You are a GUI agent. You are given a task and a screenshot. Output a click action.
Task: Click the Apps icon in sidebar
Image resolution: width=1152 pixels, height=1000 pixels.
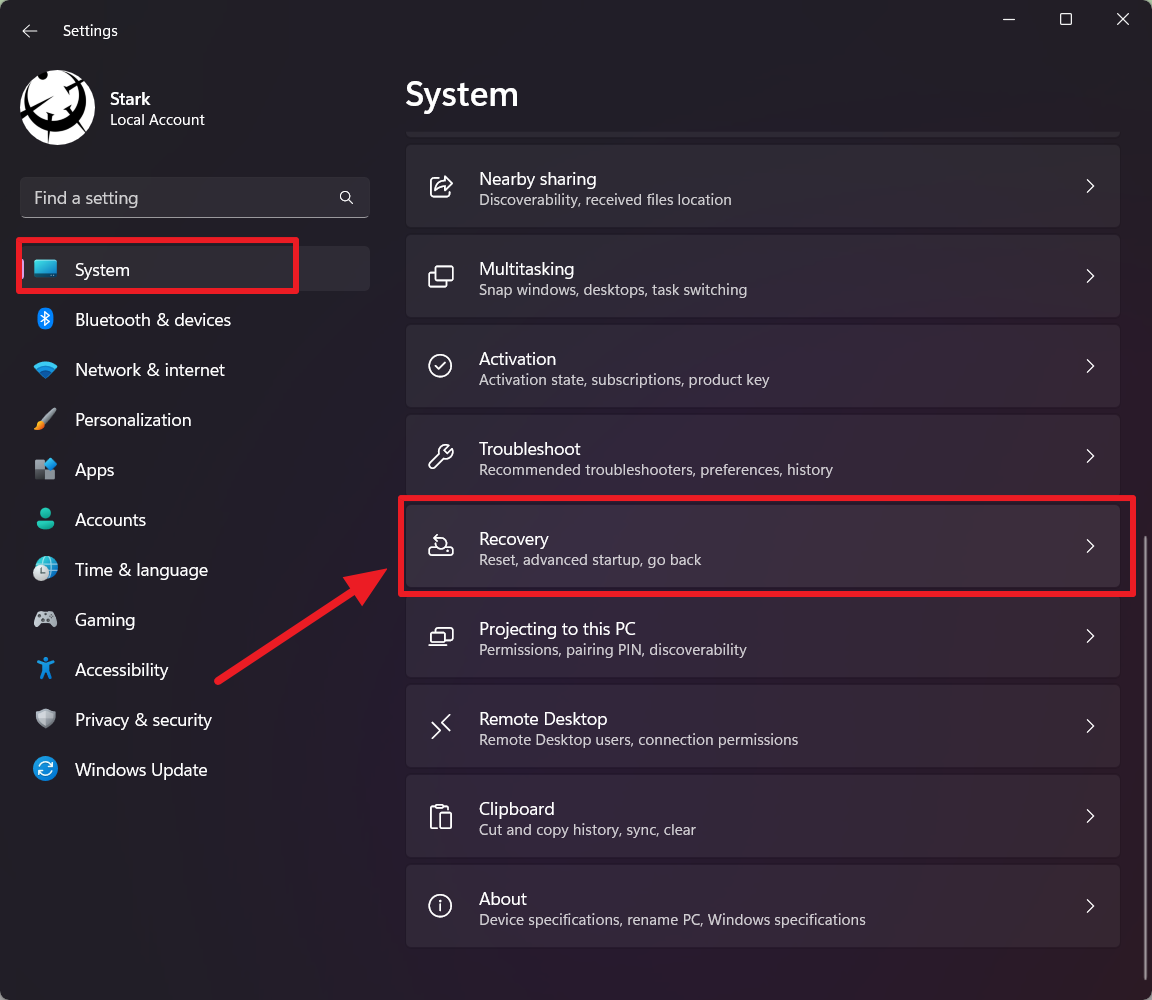(x=46, y=469)
